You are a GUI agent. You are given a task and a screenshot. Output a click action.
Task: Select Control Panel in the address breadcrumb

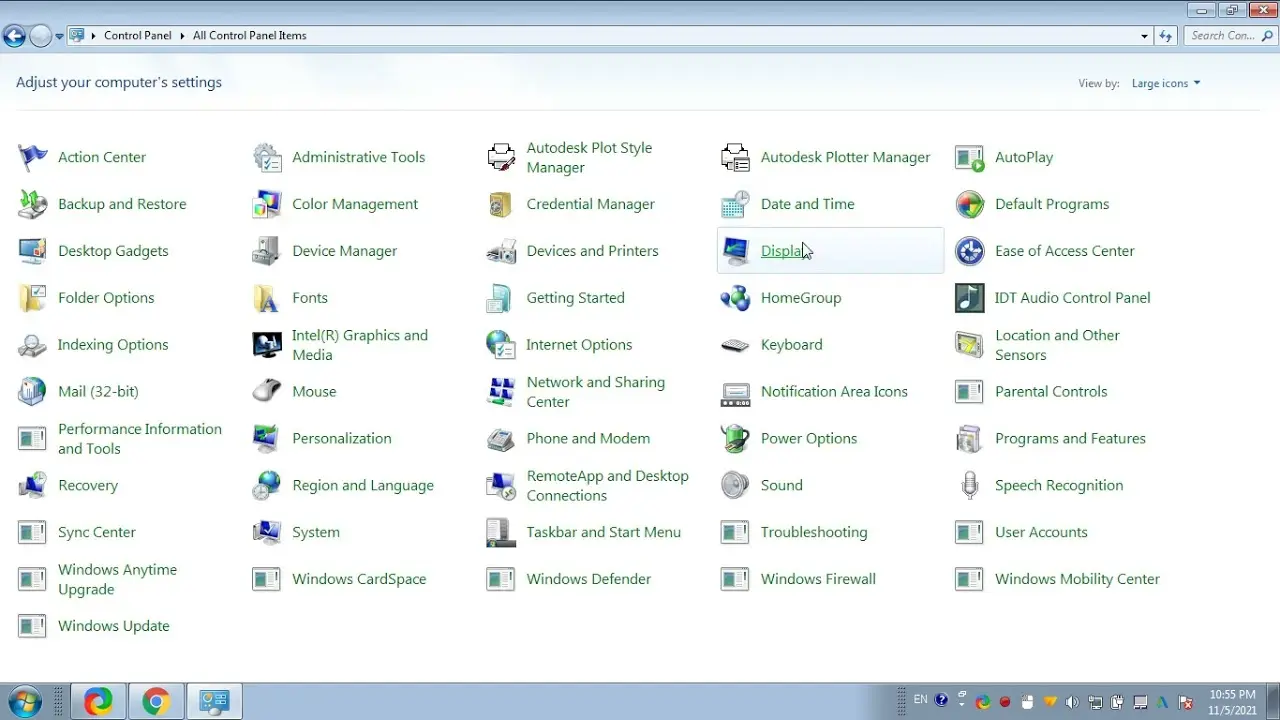point(138,35)
